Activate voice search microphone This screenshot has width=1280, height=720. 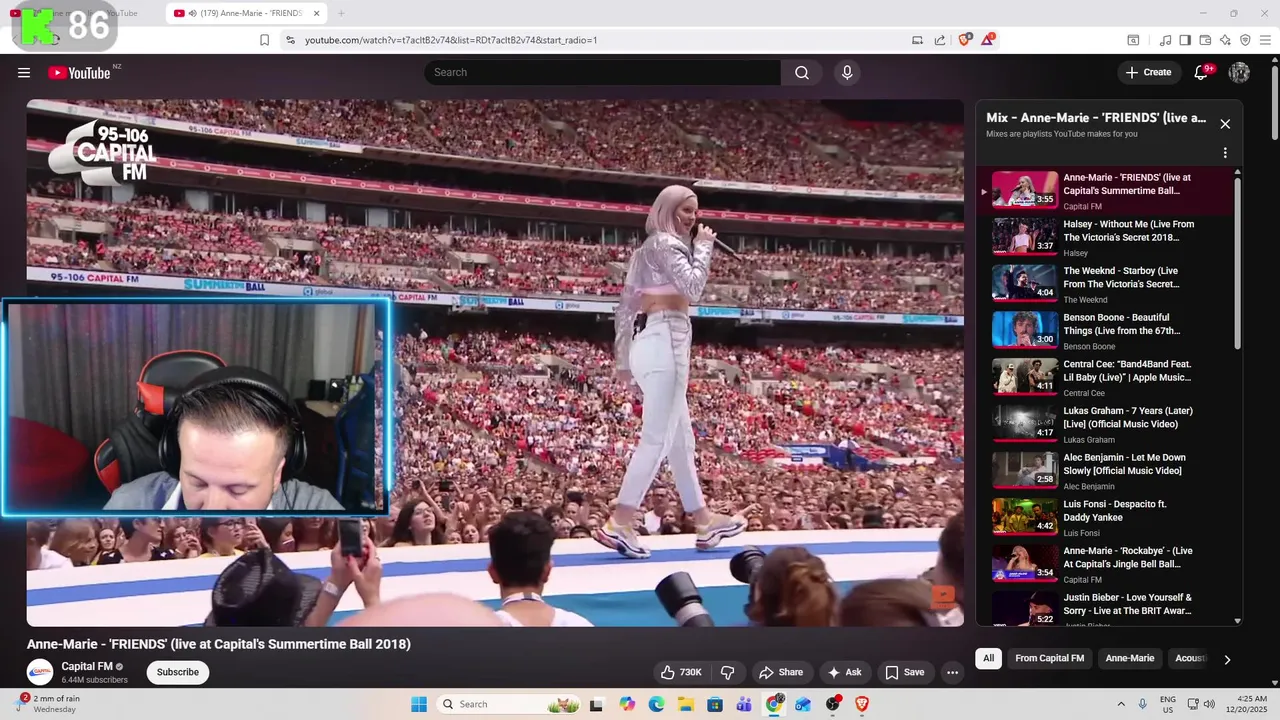point(847,72)
